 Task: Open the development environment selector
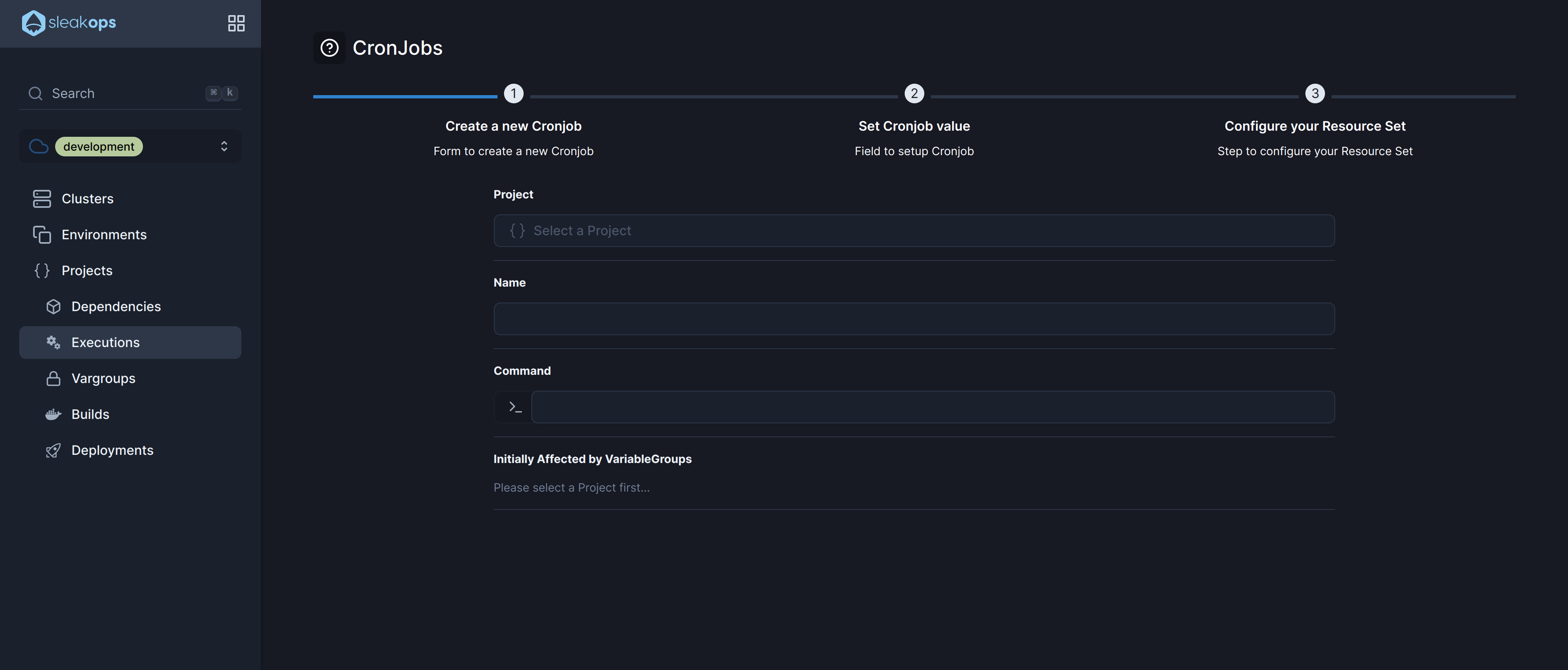130,147
